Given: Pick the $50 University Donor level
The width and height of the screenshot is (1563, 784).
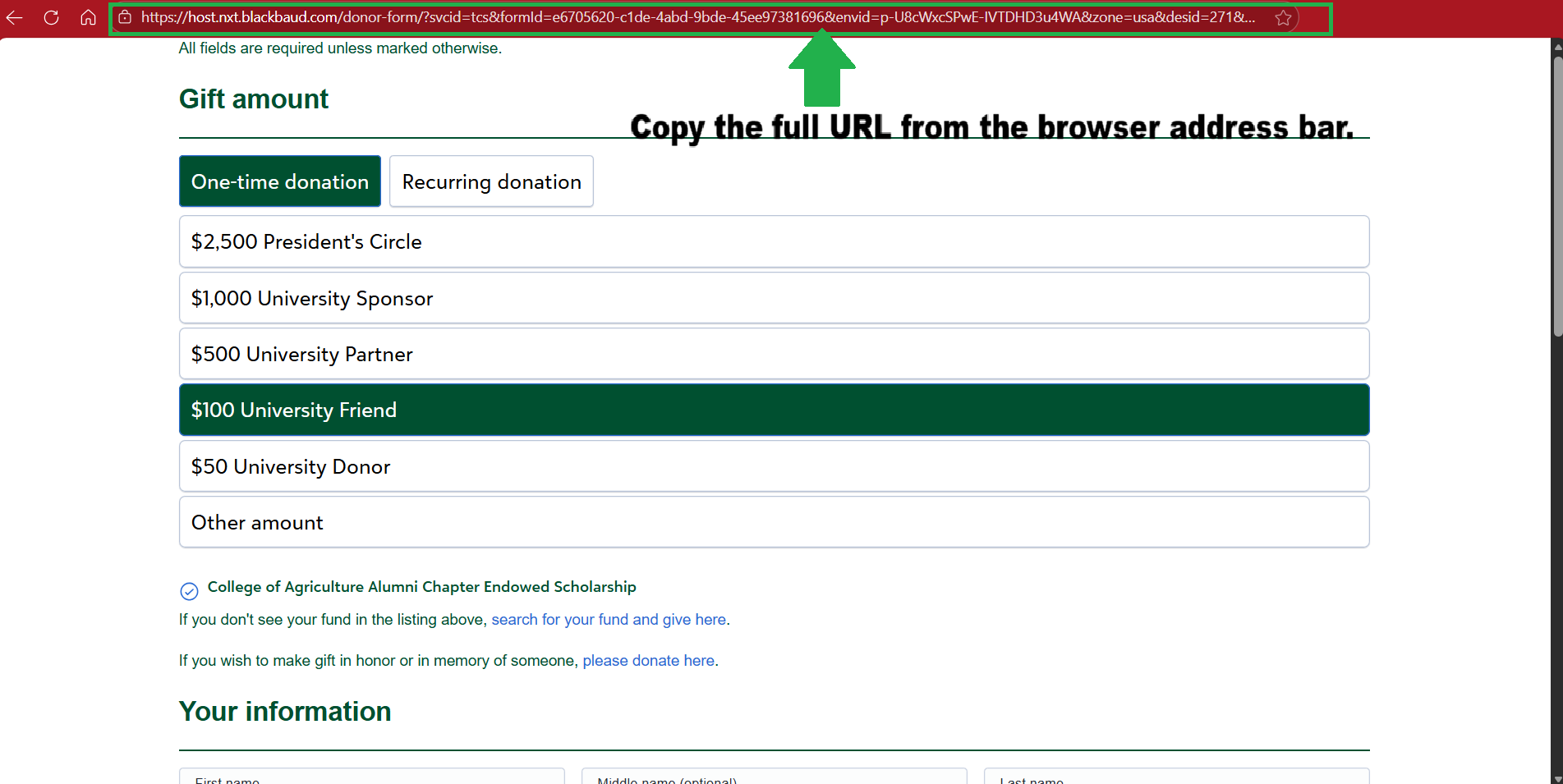Looking at the screenshot, I should click(774, 466).
